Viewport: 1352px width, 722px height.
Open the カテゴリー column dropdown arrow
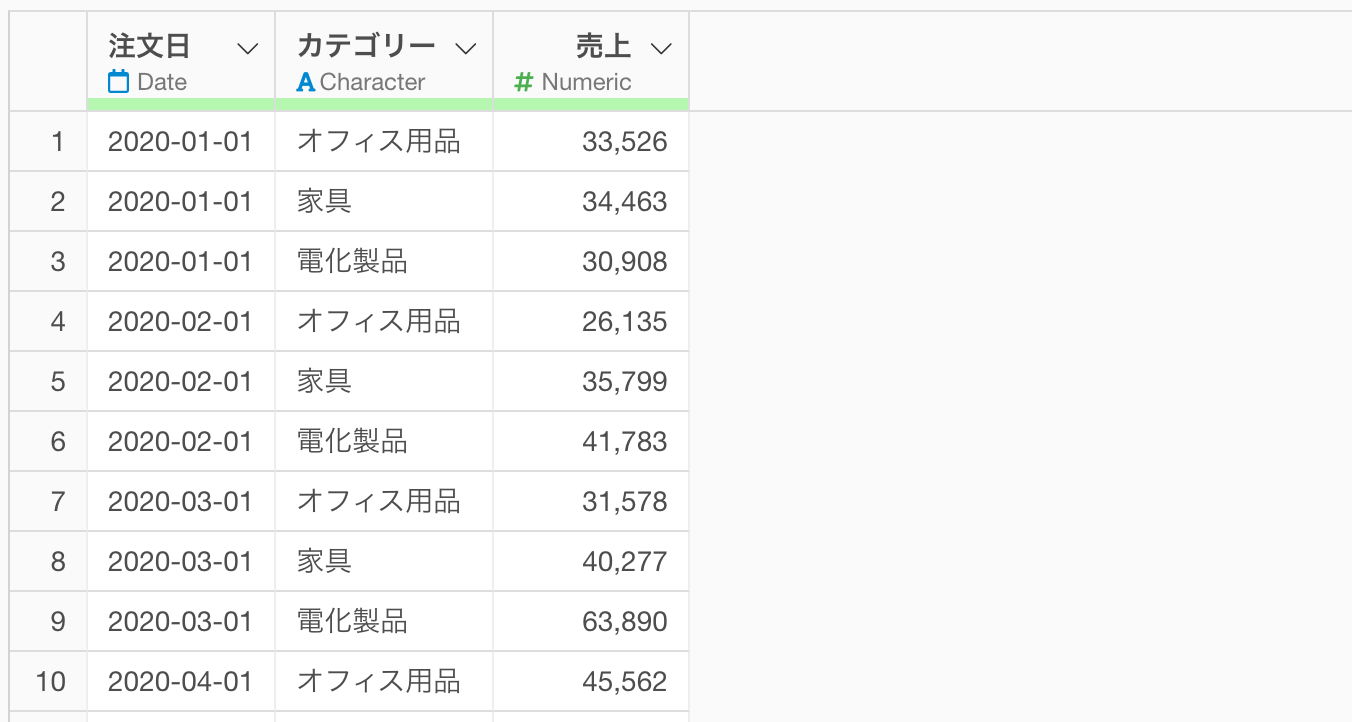tap(466, 48)
